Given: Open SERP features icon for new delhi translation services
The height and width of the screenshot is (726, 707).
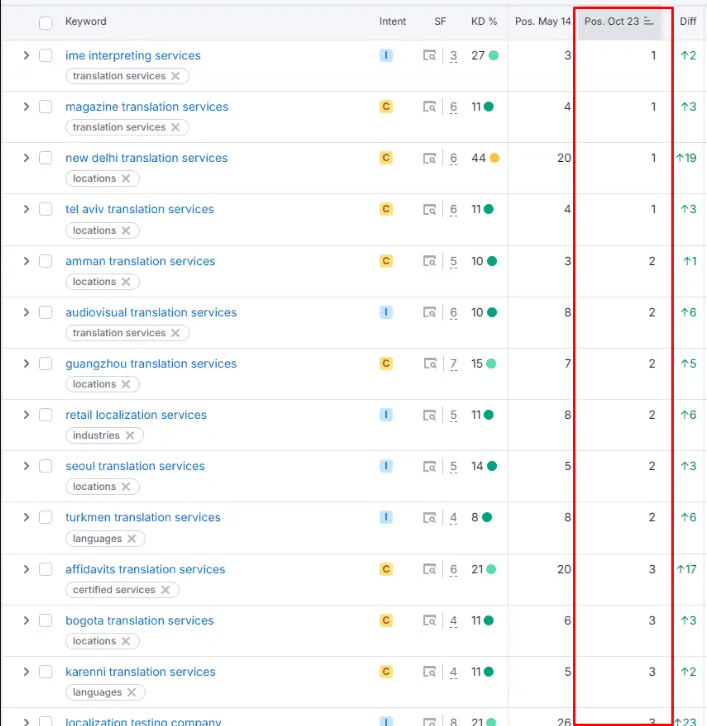Looking at the screenshot, I should click(429, 158).
